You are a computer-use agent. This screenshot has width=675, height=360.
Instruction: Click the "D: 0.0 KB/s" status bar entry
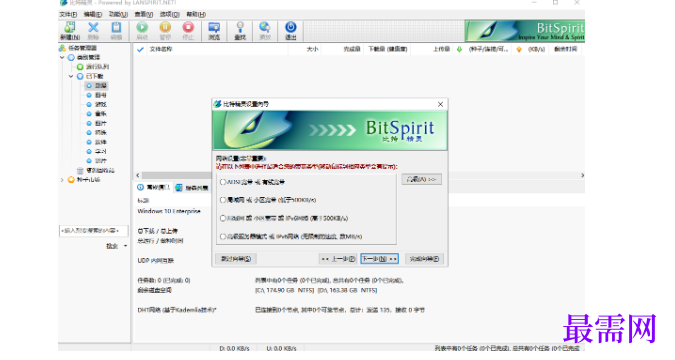(x=234, y=348)
